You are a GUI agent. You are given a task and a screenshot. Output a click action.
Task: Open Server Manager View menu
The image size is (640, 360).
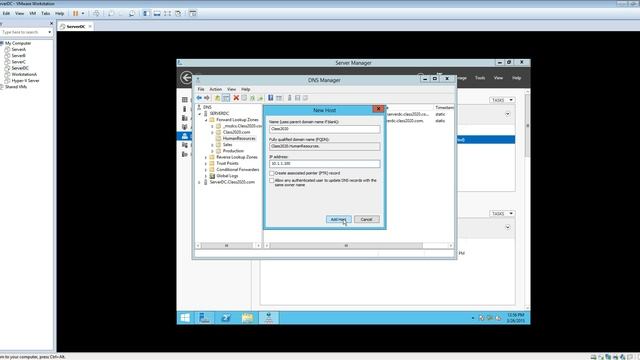click(498, 78)
